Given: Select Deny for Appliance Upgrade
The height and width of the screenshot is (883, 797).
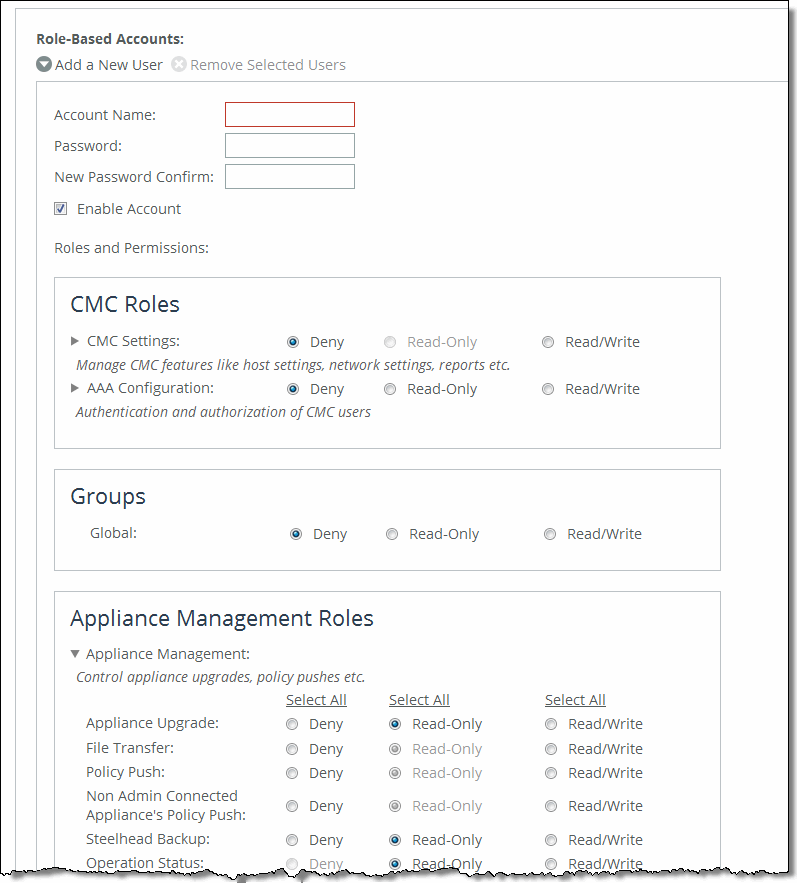Looking at the screenshot, I should (x=291, y=723).
